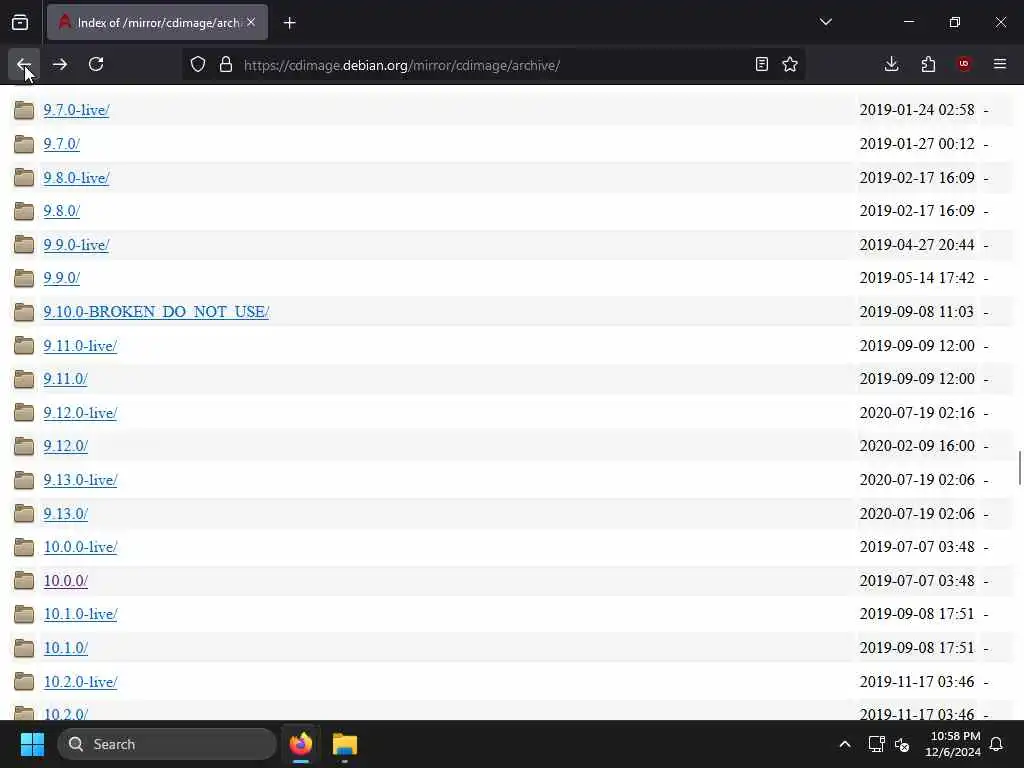Open the 9.9.0/ directory link
Image resolution: width=1024 pixels, height=768 pixels.
point(61,278)
